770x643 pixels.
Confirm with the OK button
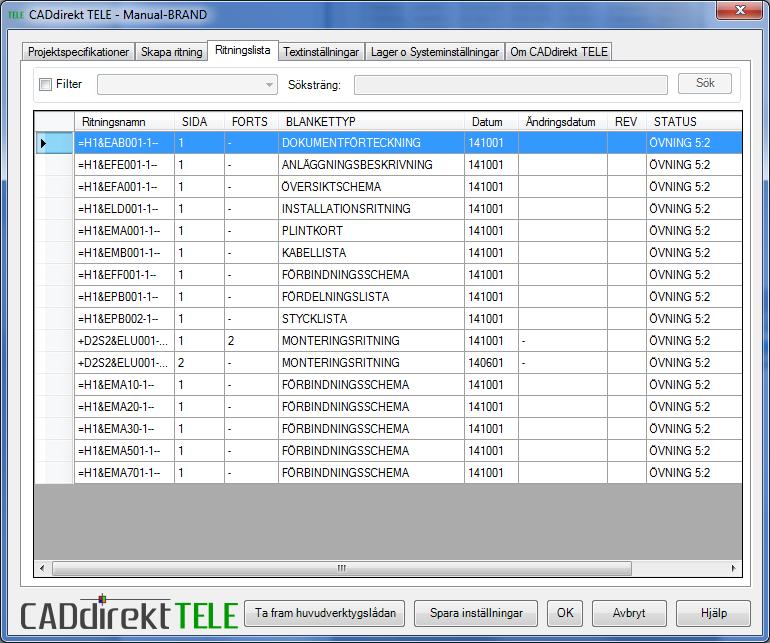(565, 613)
